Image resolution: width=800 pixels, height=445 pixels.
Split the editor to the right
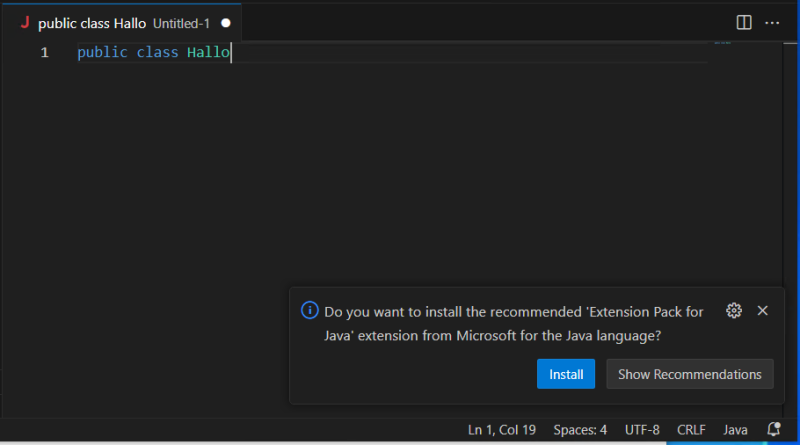pos(744,22)
